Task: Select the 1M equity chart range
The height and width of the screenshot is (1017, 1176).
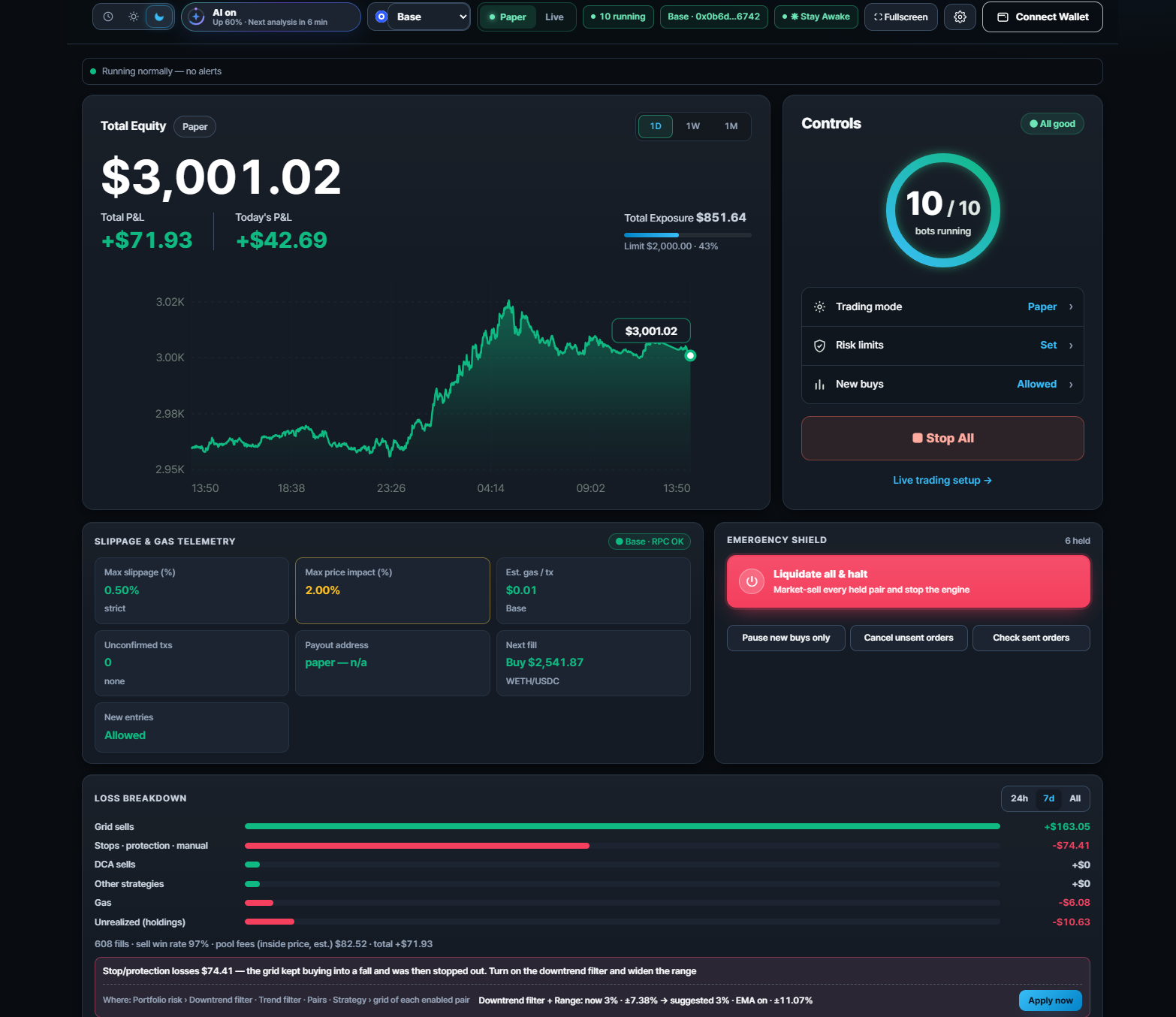Action: [731, 126]
